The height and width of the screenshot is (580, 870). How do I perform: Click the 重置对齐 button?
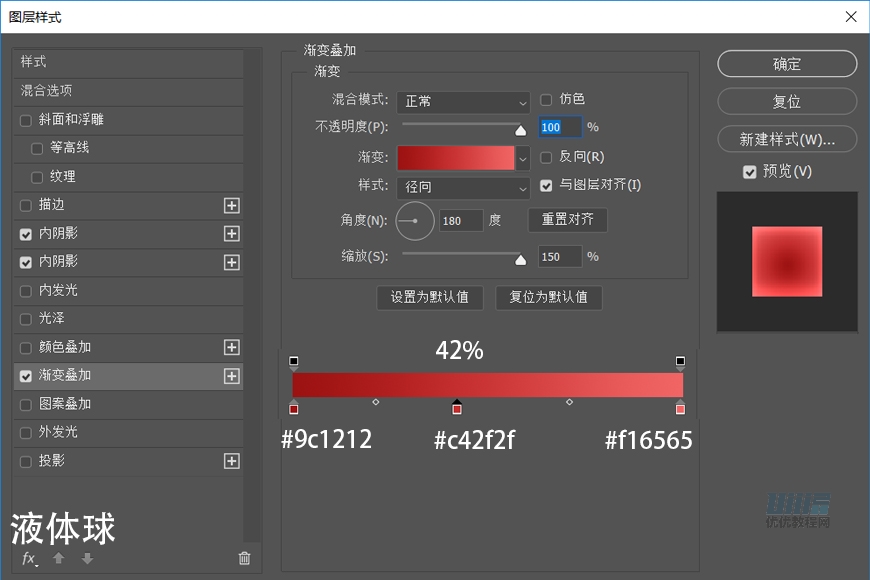coord(567,221)
